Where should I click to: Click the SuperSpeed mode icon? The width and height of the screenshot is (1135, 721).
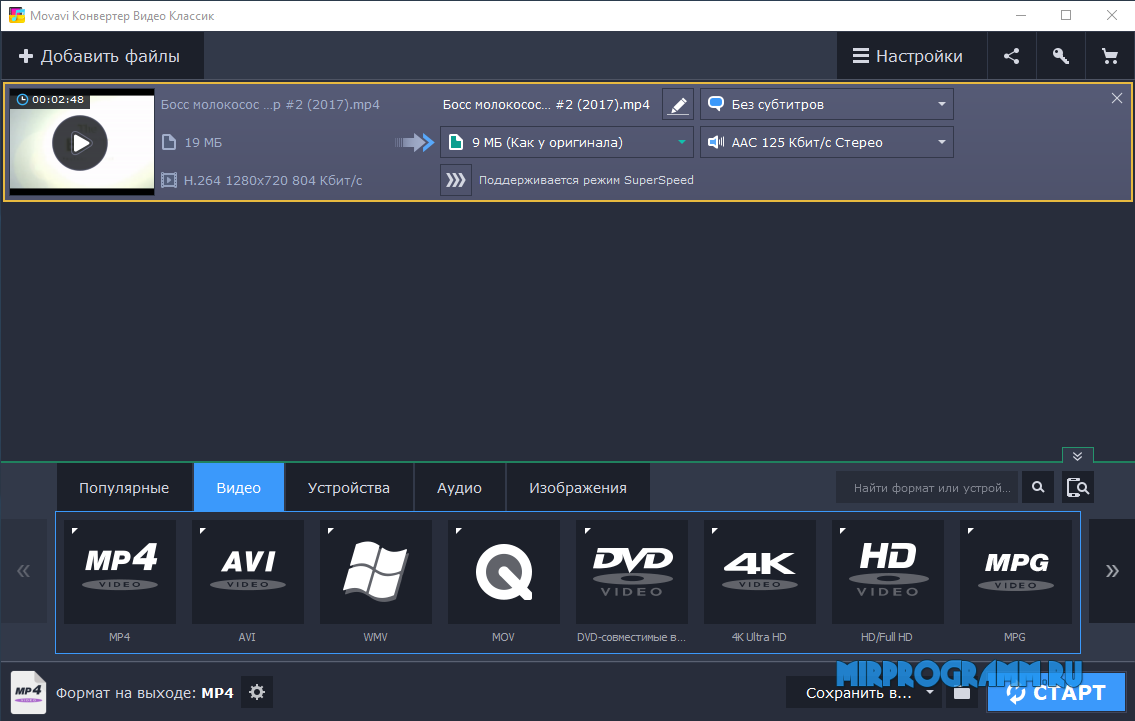455,180
